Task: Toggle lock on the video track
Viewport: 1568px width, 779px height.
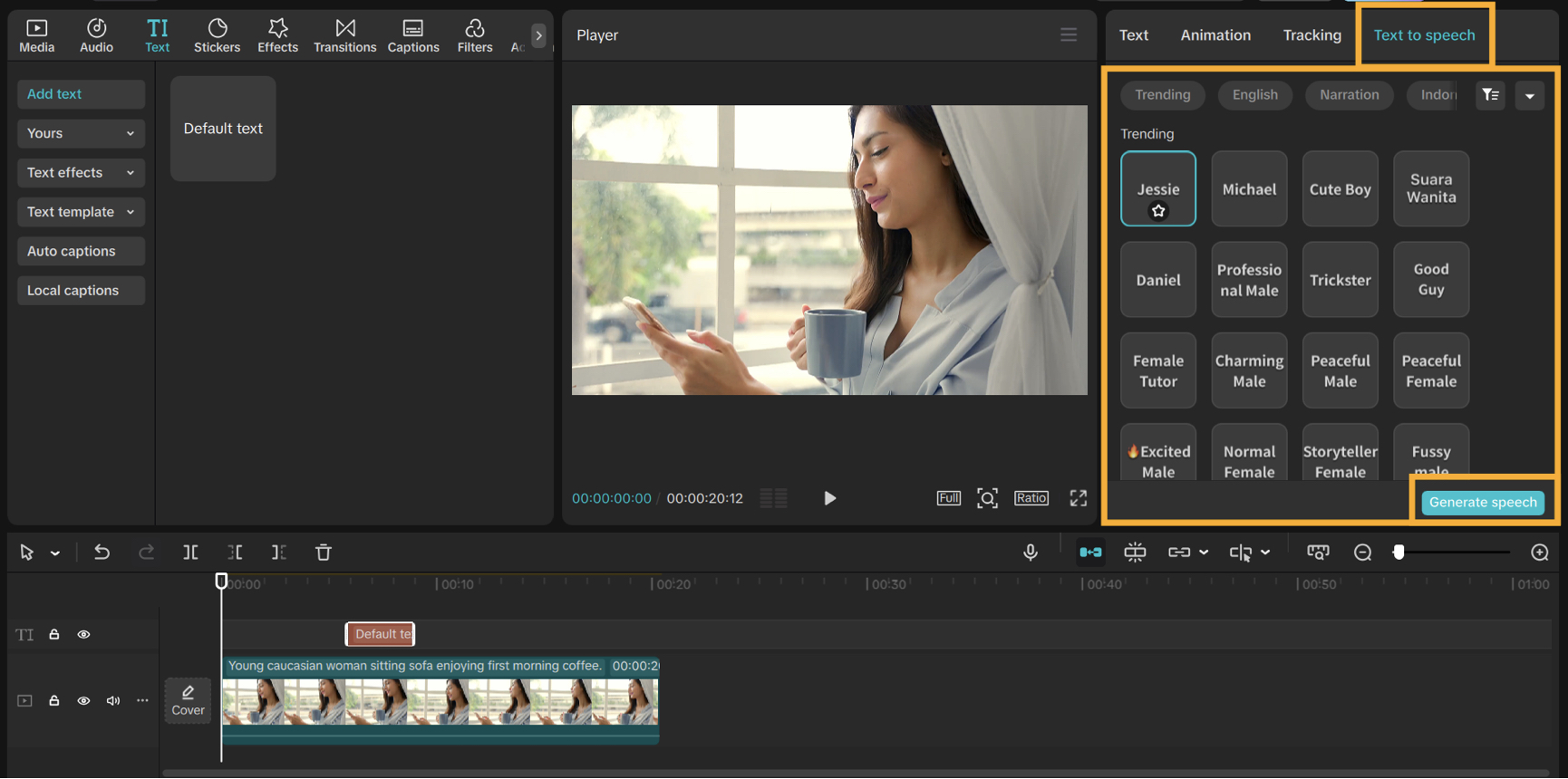Action: coord(54,701)
